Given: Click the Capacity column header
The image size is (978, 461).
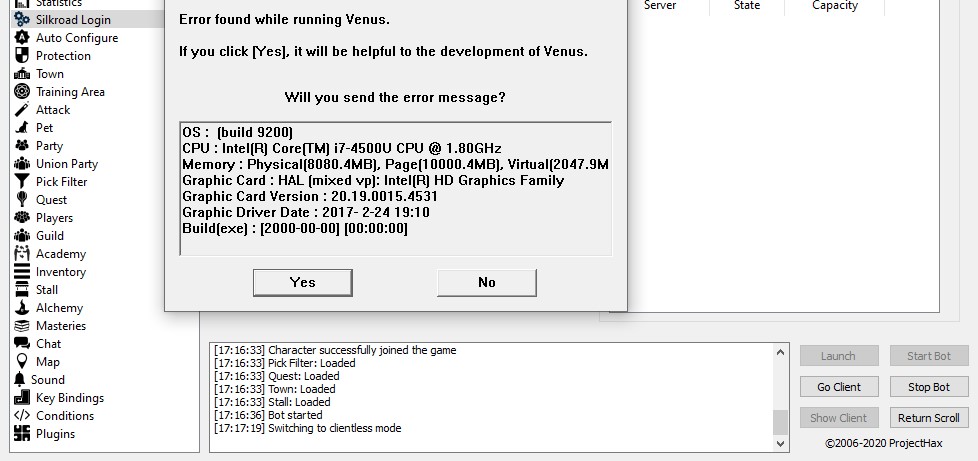Looking at the screenshot, I should 835,6.
